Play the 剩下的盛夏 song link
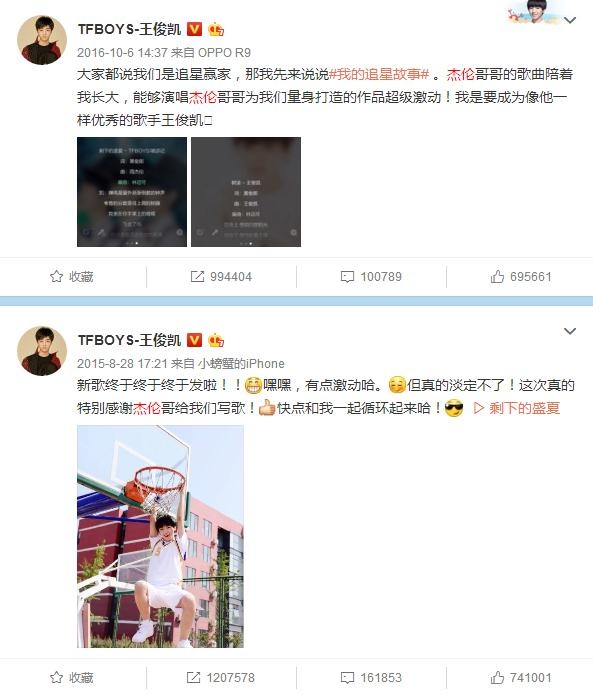This screenshot has height=695, width=593. (516, 408)
